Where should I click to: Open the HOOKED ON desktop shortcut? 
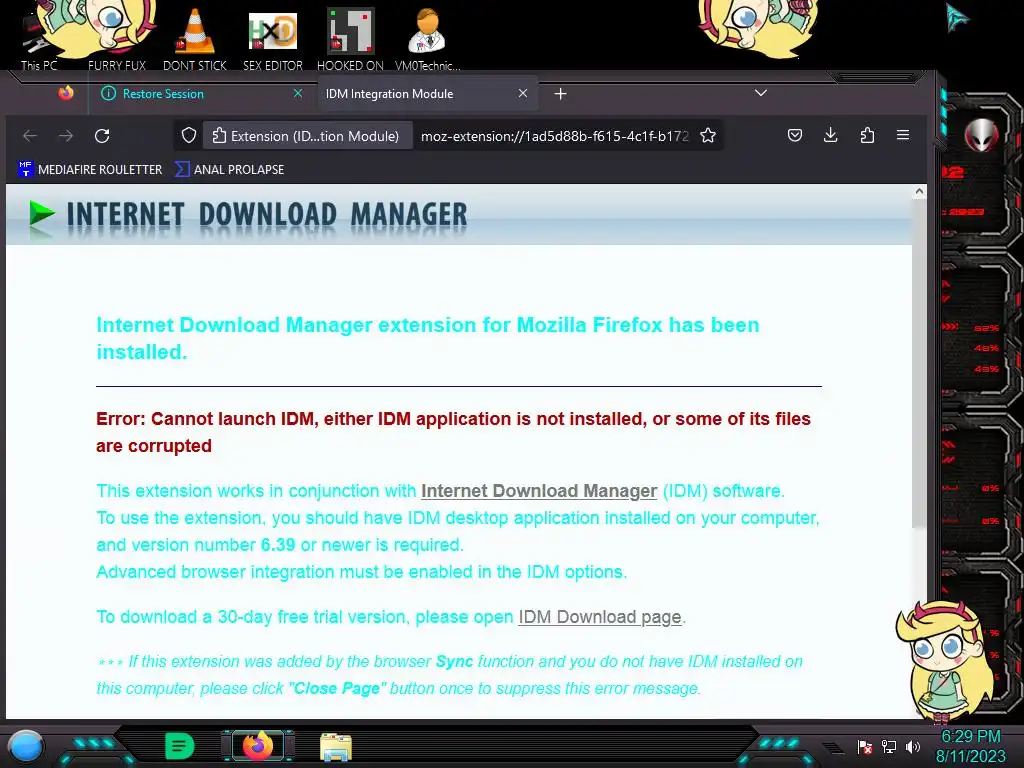(x=350, y=39)
